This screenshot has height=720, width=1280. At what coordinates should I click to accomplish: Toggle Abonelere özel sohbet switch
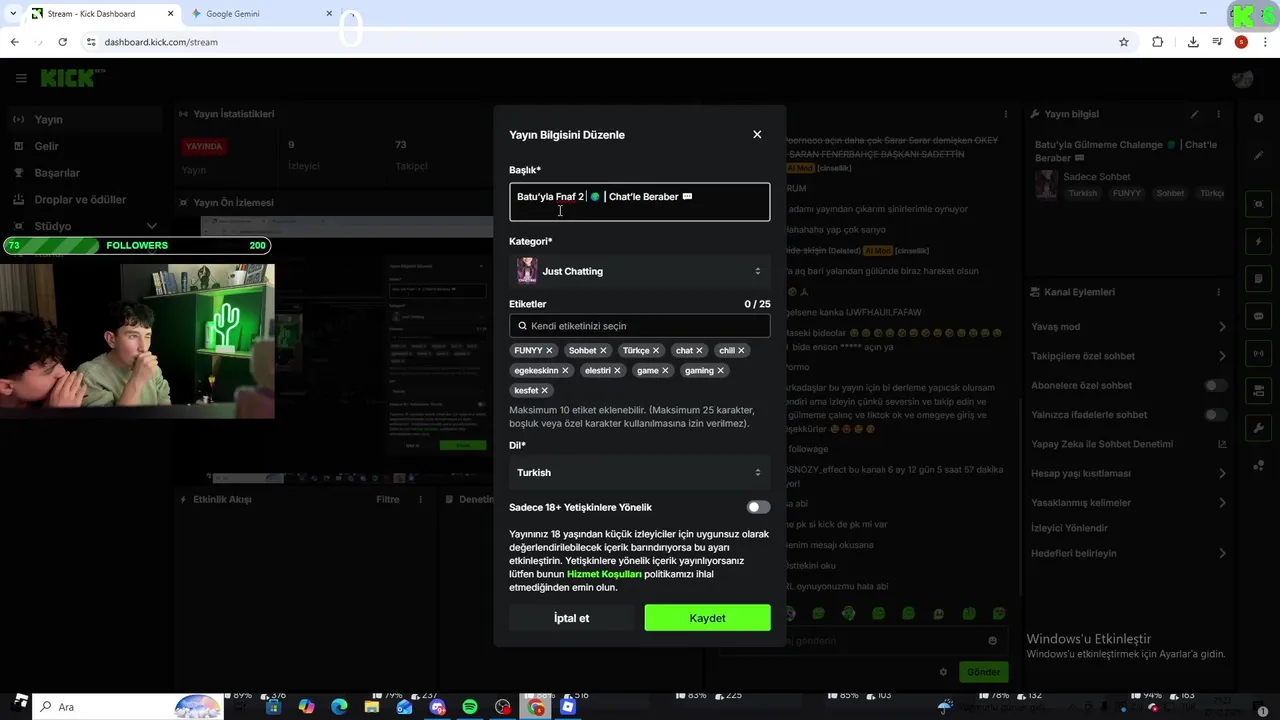tap(1215, 385)
